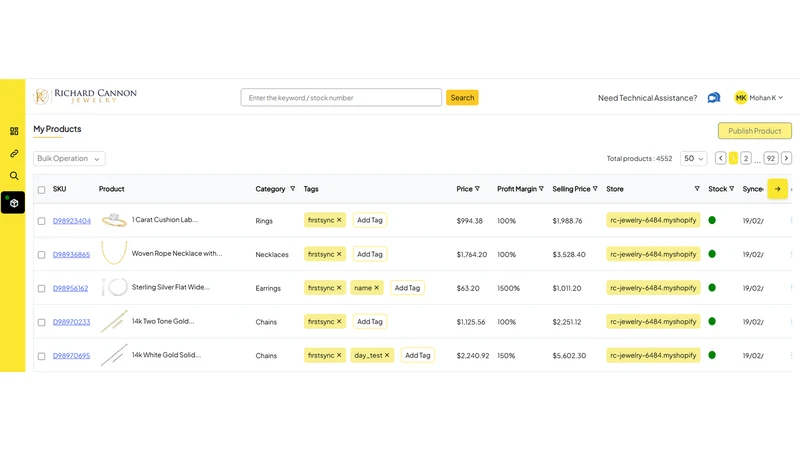Go to previous page arrow
The height and width of the screenshot is (450, 800).
pyautogui.click(x=720, y=158)
